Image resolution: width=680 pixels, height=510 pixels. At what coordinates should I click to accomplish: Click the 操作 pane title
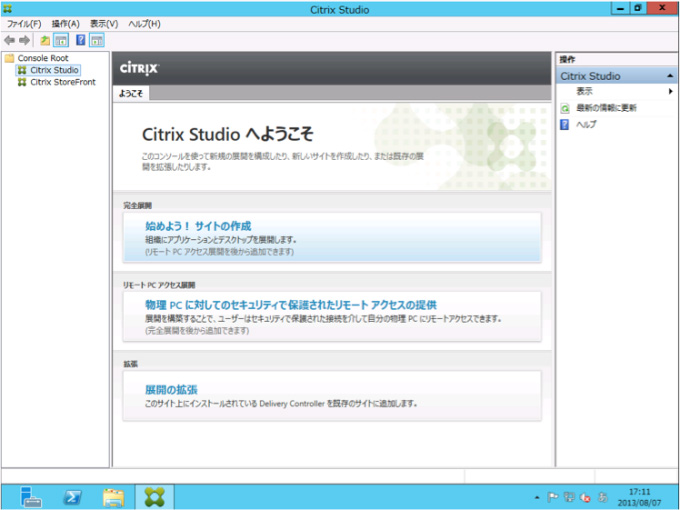click(567, 59)
